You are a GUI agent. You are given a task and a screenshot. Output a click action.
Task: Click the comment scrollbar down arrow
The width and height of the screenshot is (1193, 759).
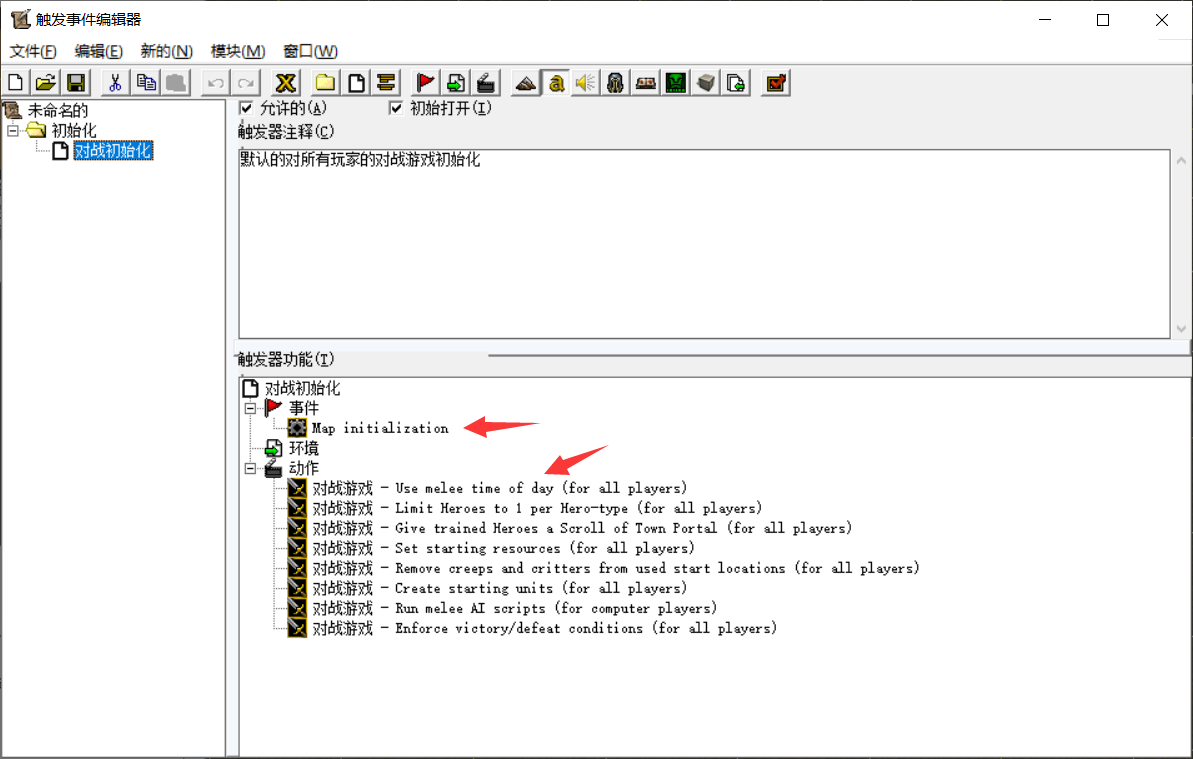1182,328
